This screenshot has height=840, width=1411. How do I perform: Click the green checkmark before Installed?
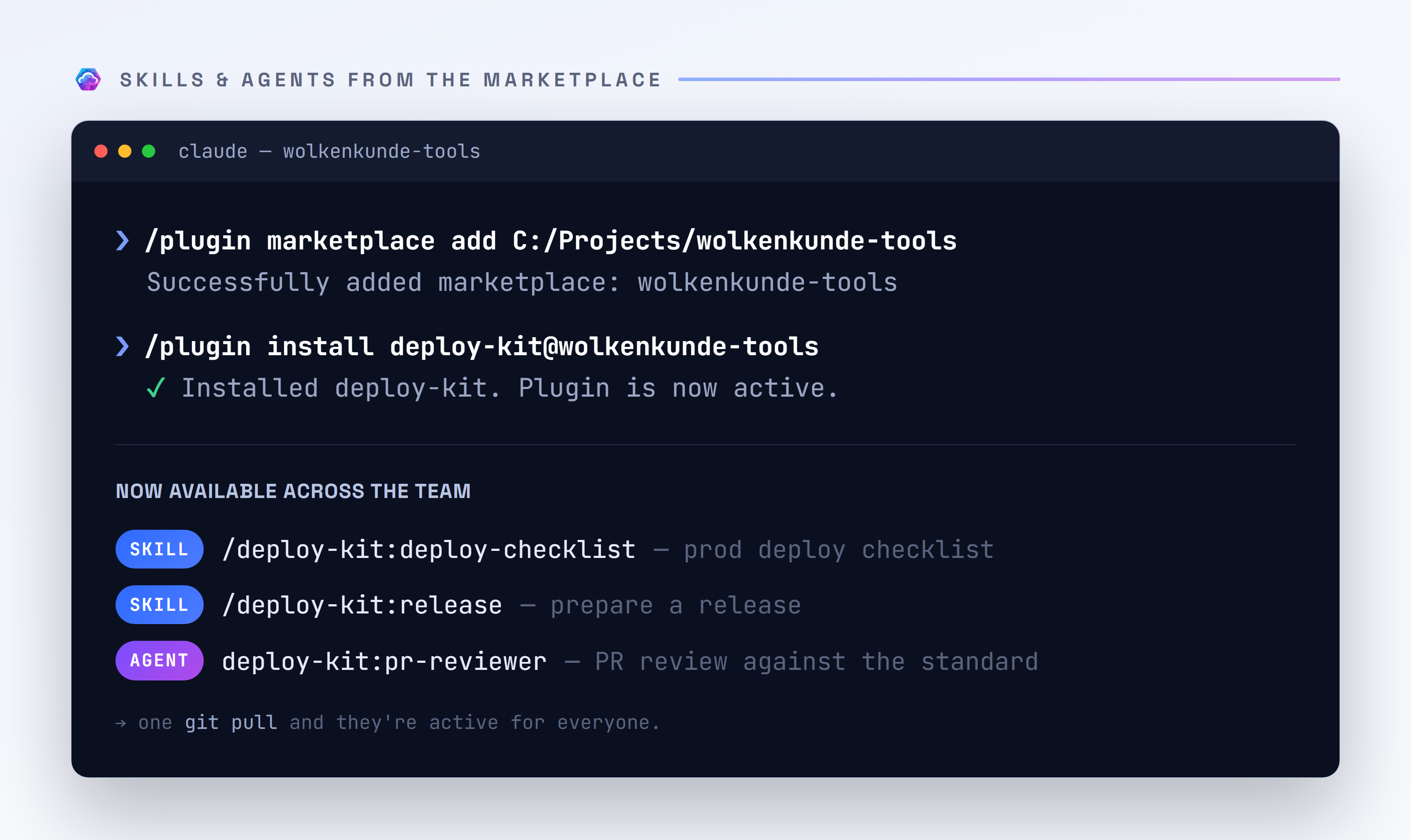(x=156, y=388)
